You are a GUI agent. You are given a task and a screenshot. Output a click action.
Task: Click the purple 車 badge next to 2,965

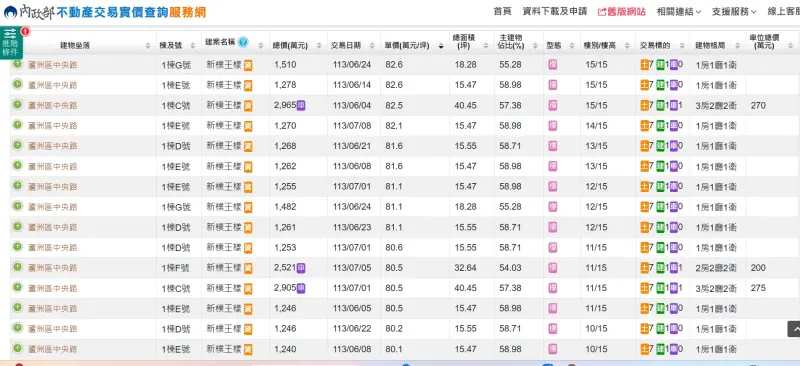[301, 106]
